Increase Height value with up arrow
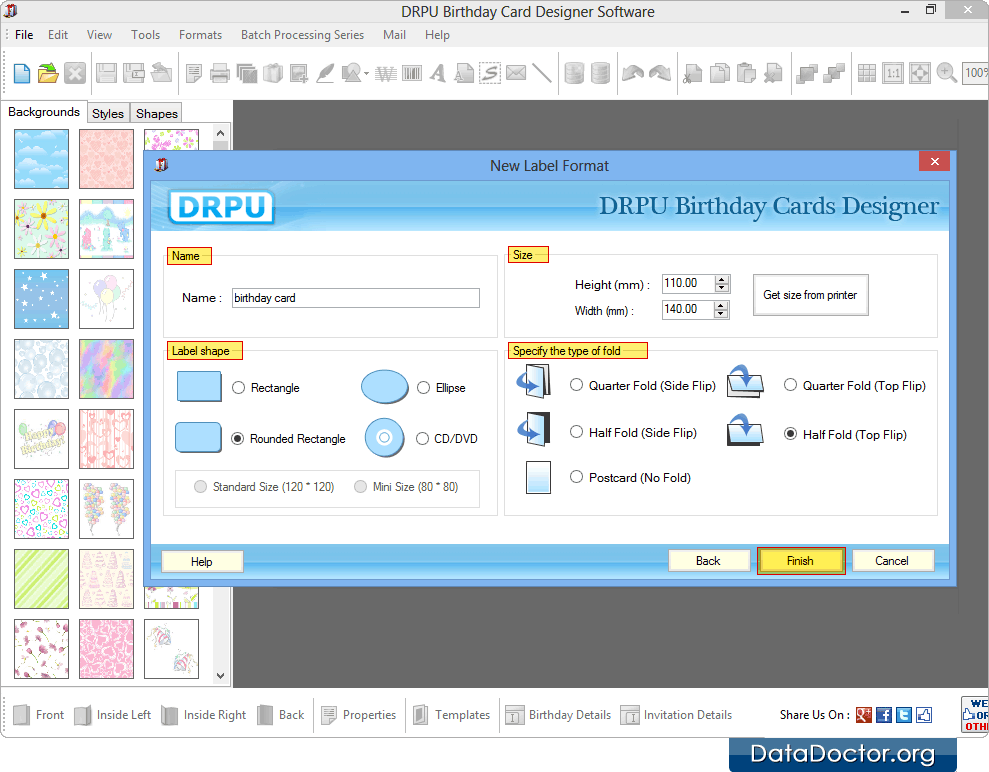This screenshot has height=772, width=989. pyautogui.click(x=722, y=279)
